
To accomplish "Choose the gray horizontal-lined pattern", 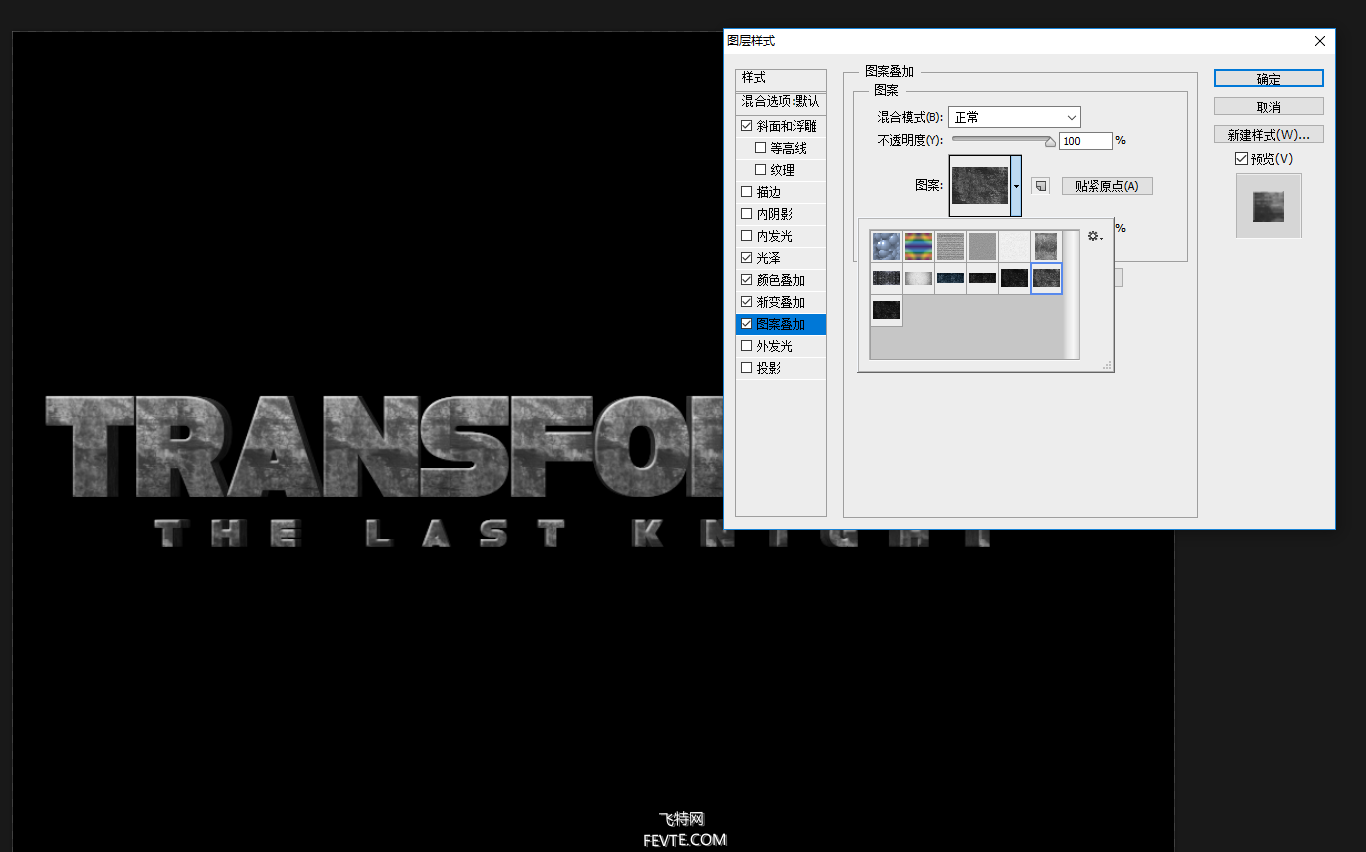I will point(950,246).
